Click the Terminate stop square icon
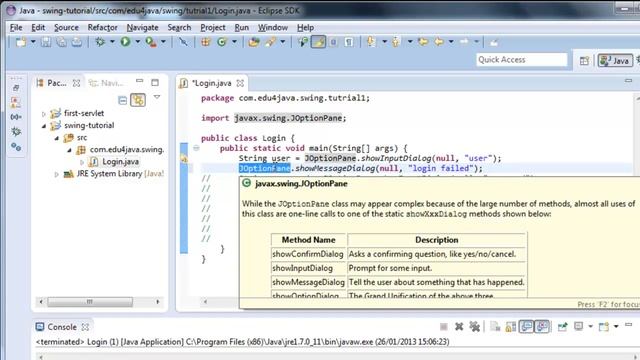640x360 pixels. 444,327
